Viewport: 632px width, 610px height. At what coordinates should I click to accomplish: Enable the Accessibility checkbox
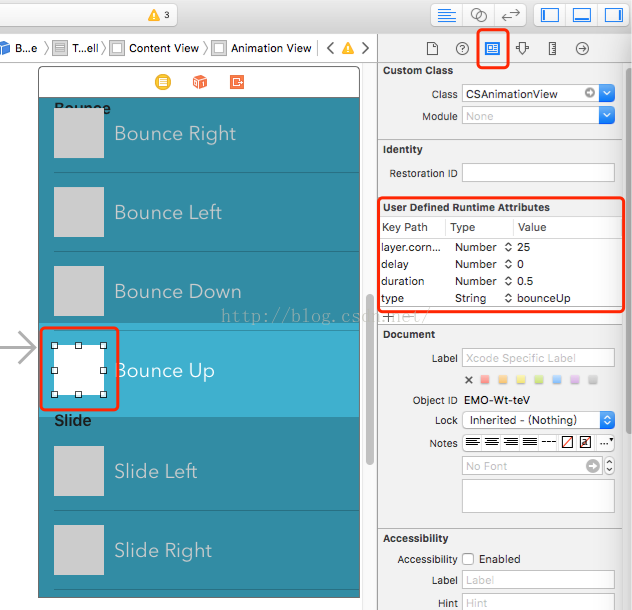coord(468,559)
